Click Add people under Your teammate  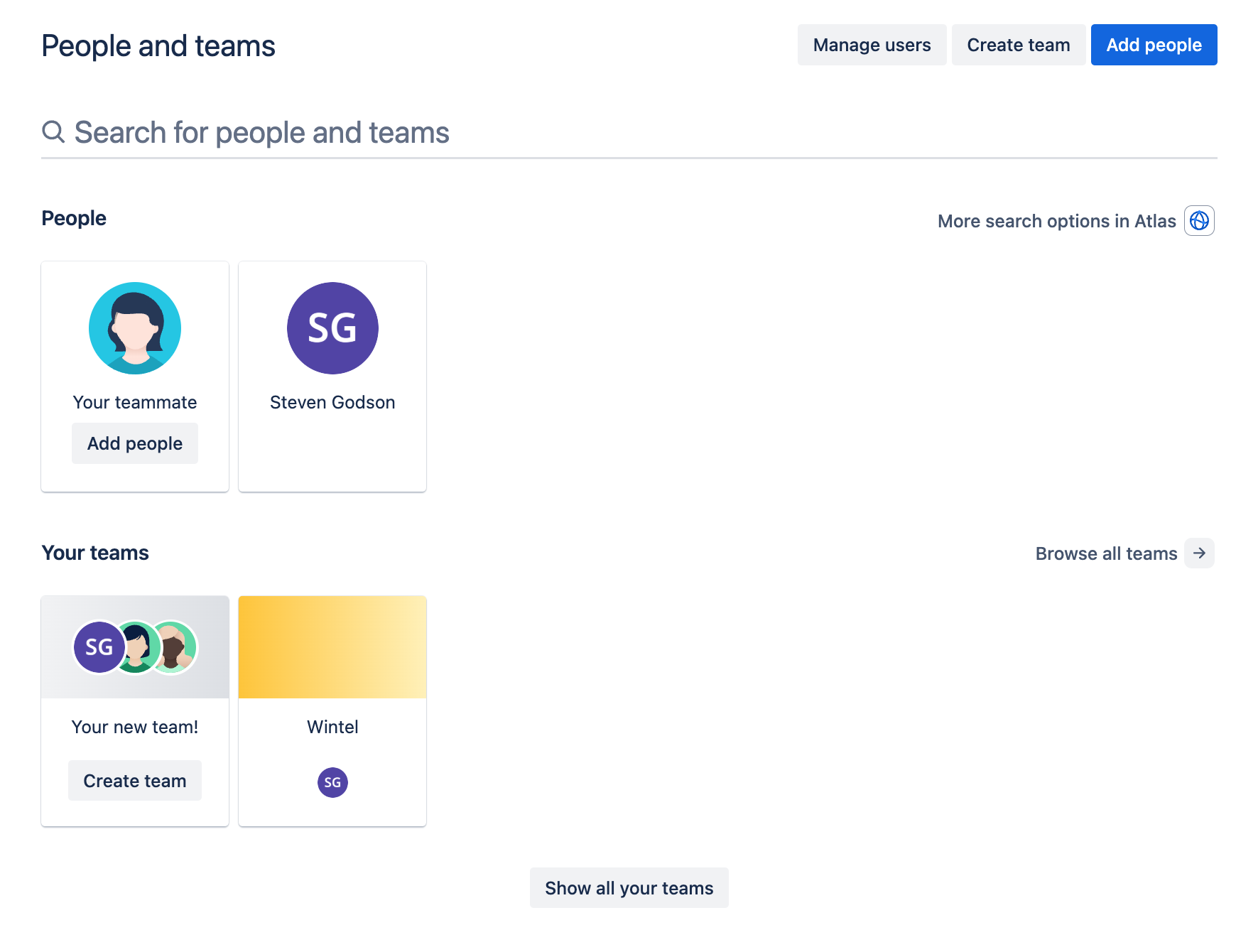(135, 443)
